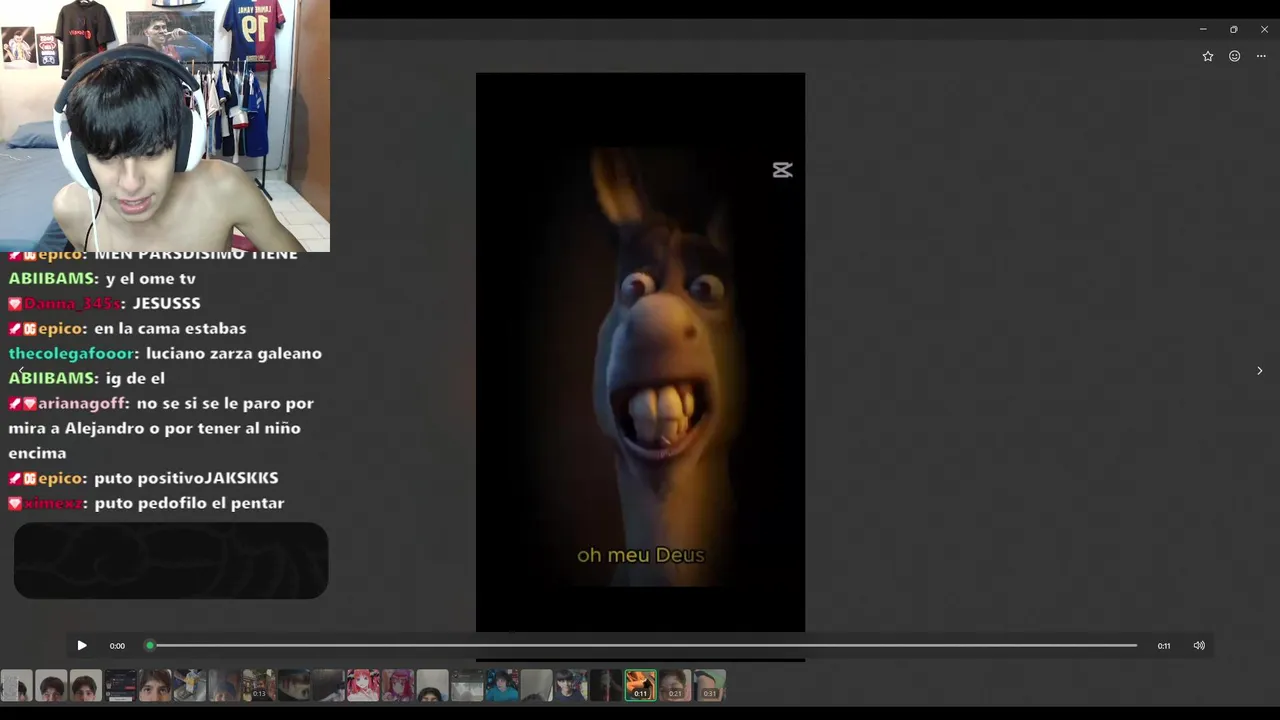Click the streamer webcam overlay
1280x720 pixels.
165,126
